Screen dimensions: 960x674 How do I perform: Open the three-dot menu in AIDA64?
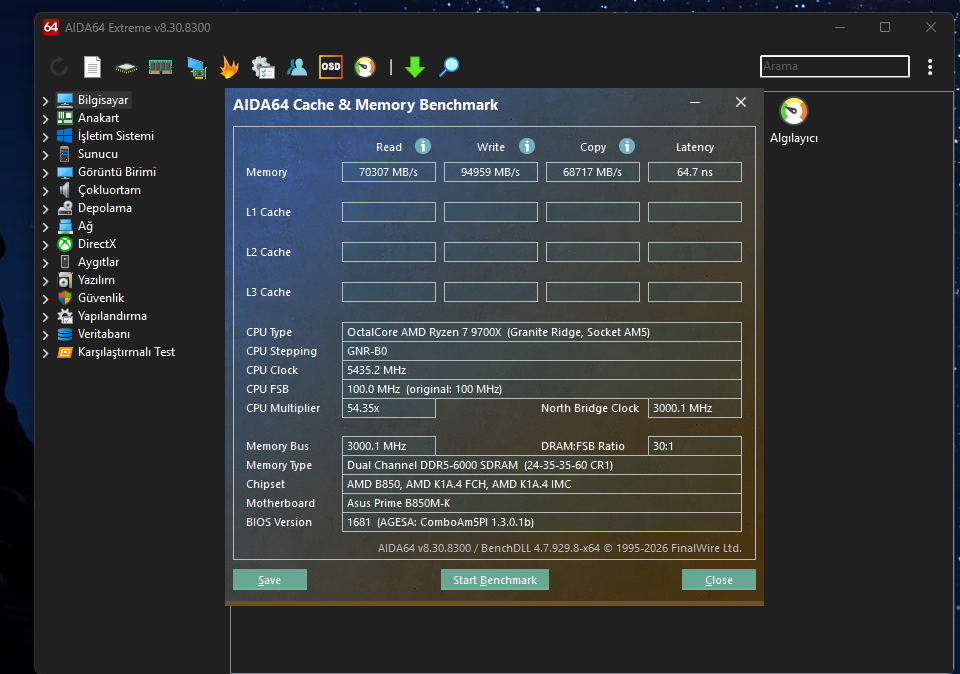930,67
